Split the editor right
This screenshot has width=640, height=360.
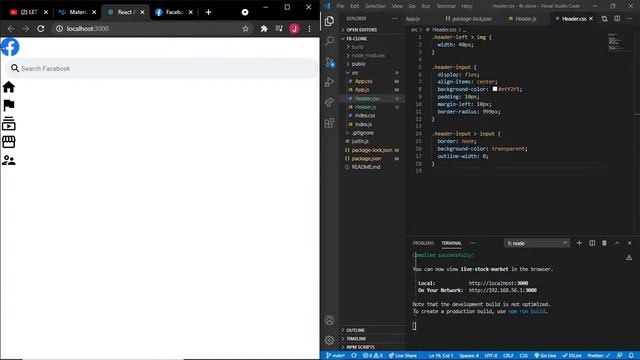coord(617,18)
